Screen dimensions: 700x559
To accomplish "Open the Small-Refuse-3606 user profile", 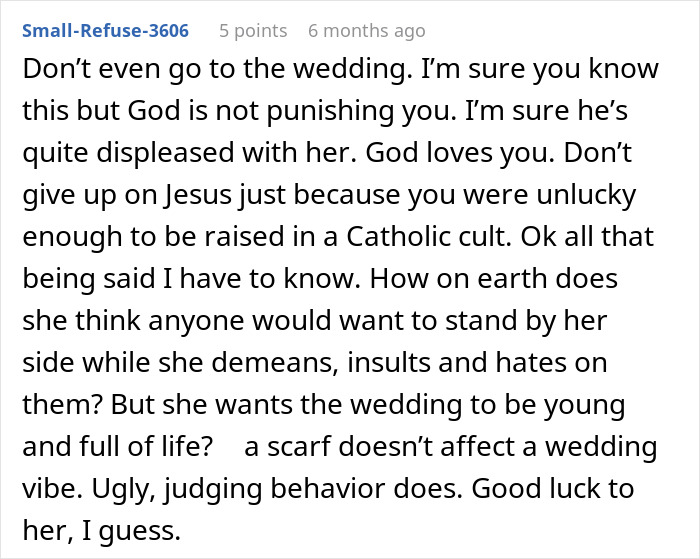I will (x=105, y=31).
